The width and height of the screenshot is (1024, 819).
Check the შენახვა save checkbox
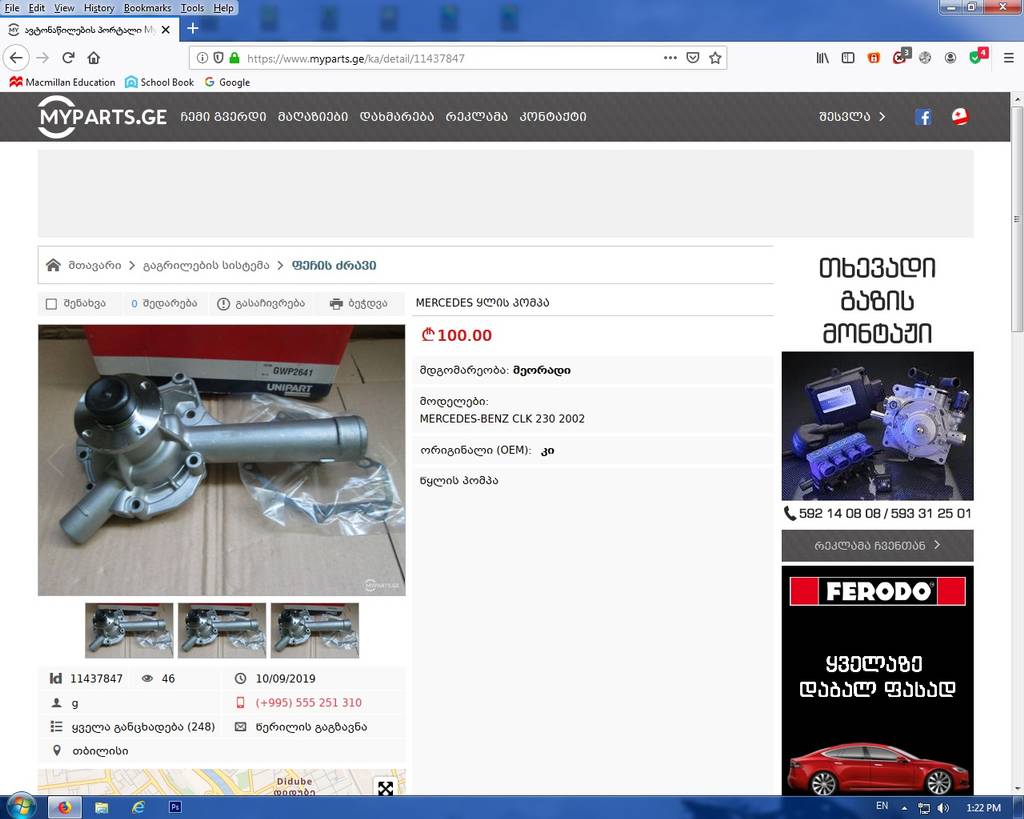pyautogui.click(x=52, y=304)
